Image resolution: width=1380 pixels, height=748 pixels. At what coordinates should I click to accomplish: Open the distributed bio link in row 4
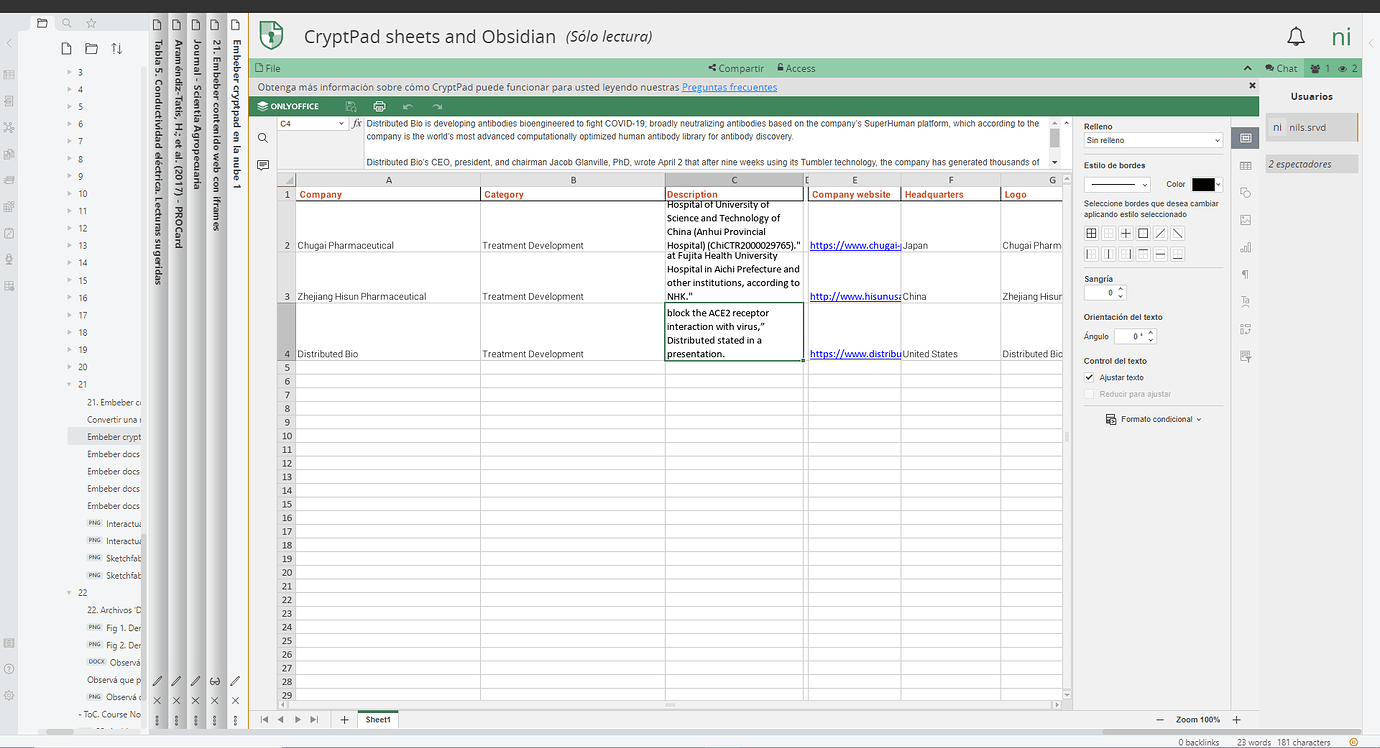pos(855,354)
